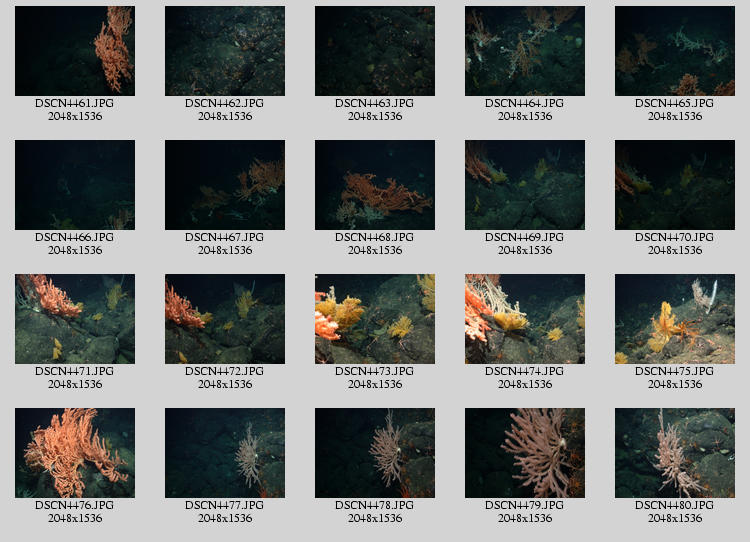Open the DSCN4480.JPG thumbnail
Screen dimensions: 750x542
[675, 453]
